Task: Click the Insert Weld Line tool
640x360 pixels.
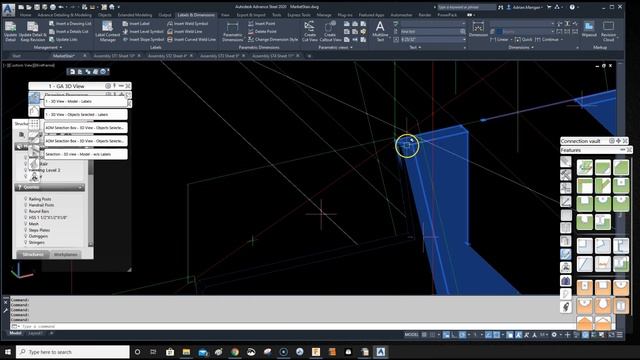Action: (185, 31)
